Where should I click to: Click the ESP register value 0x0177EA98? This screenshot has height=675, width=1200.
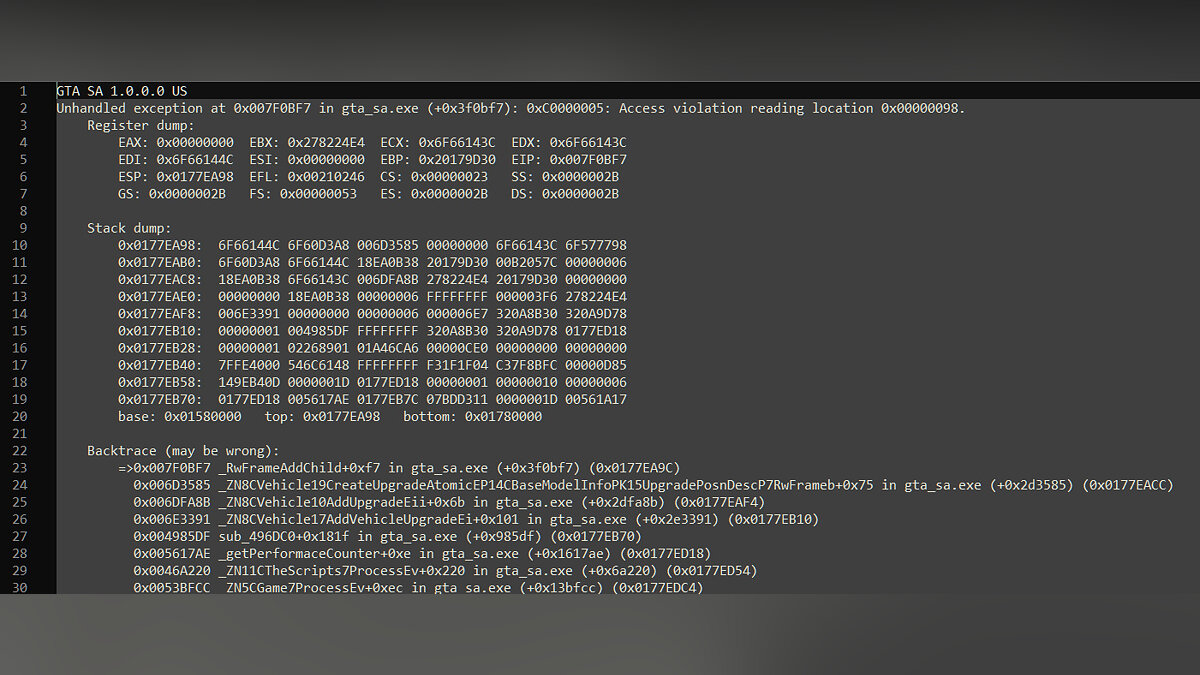pos(195,176)
